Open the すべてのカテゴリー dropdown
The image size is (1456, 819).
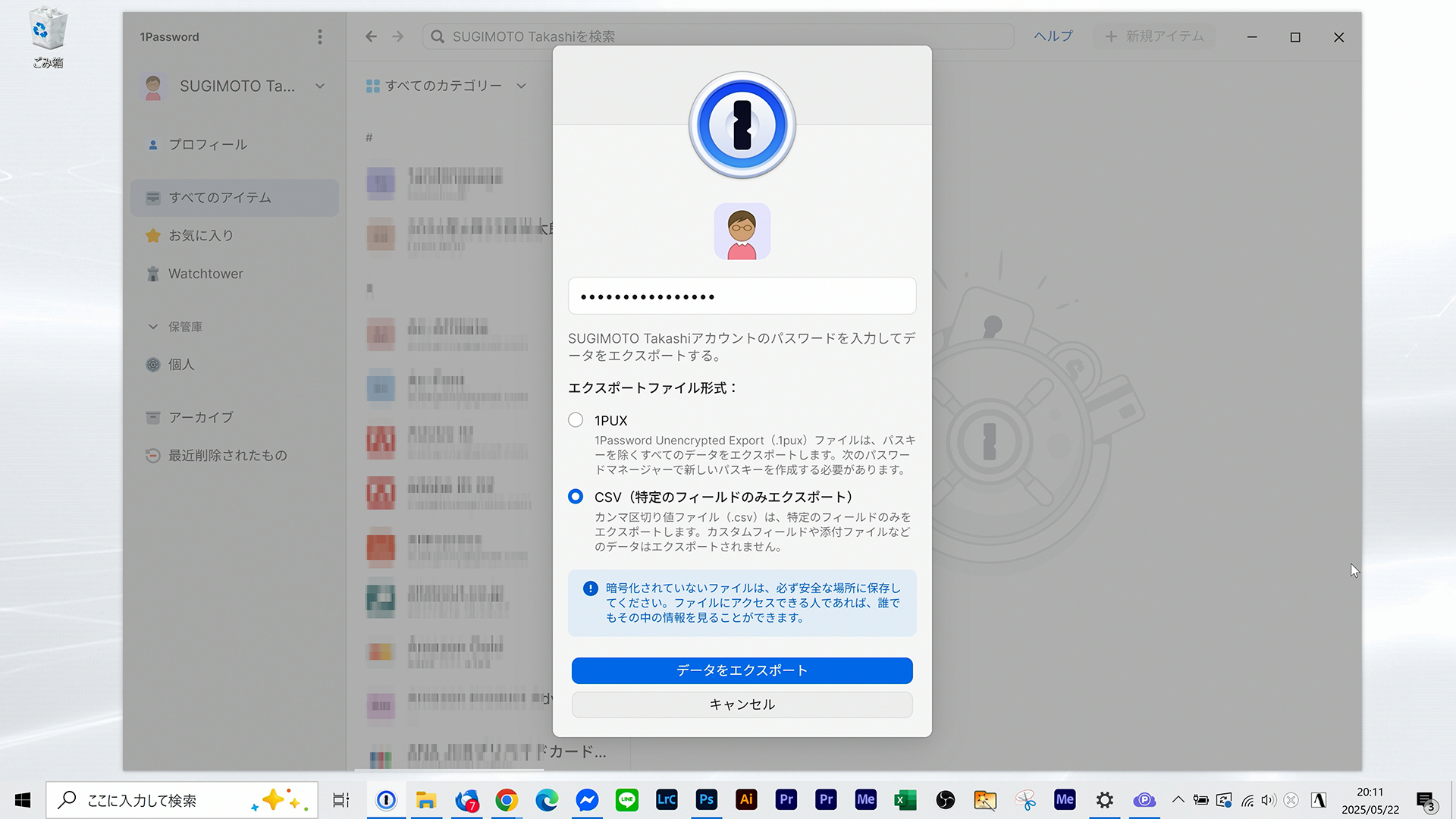click(x=446, y=86)
